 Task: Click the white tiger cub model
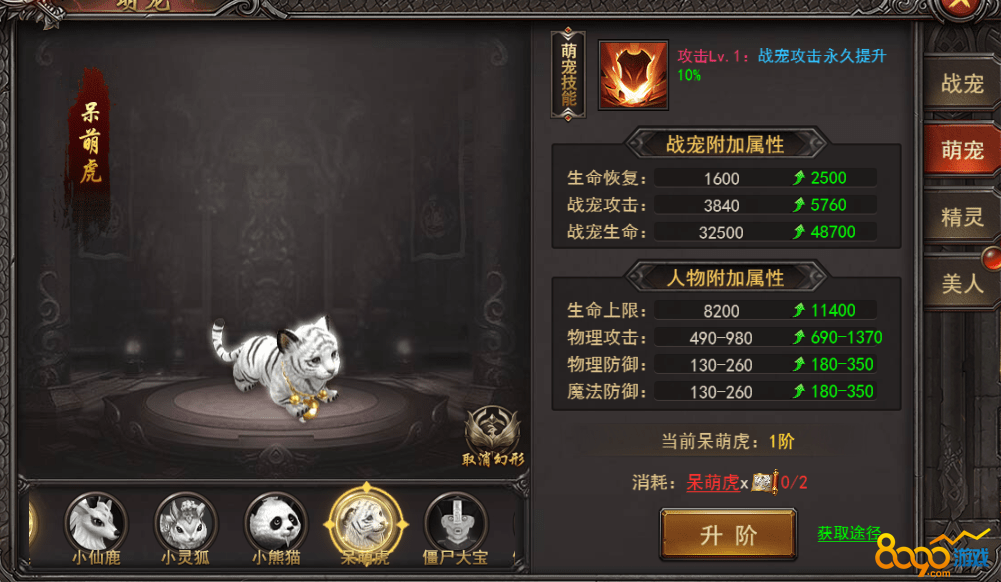pos(281,366)
